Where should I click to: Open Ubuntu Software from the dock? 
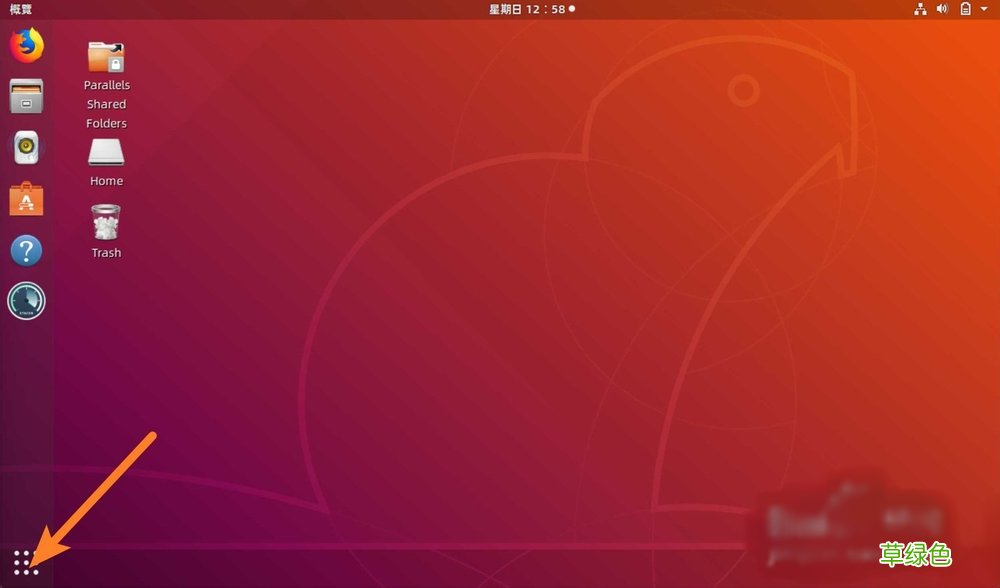click(25, 199)
